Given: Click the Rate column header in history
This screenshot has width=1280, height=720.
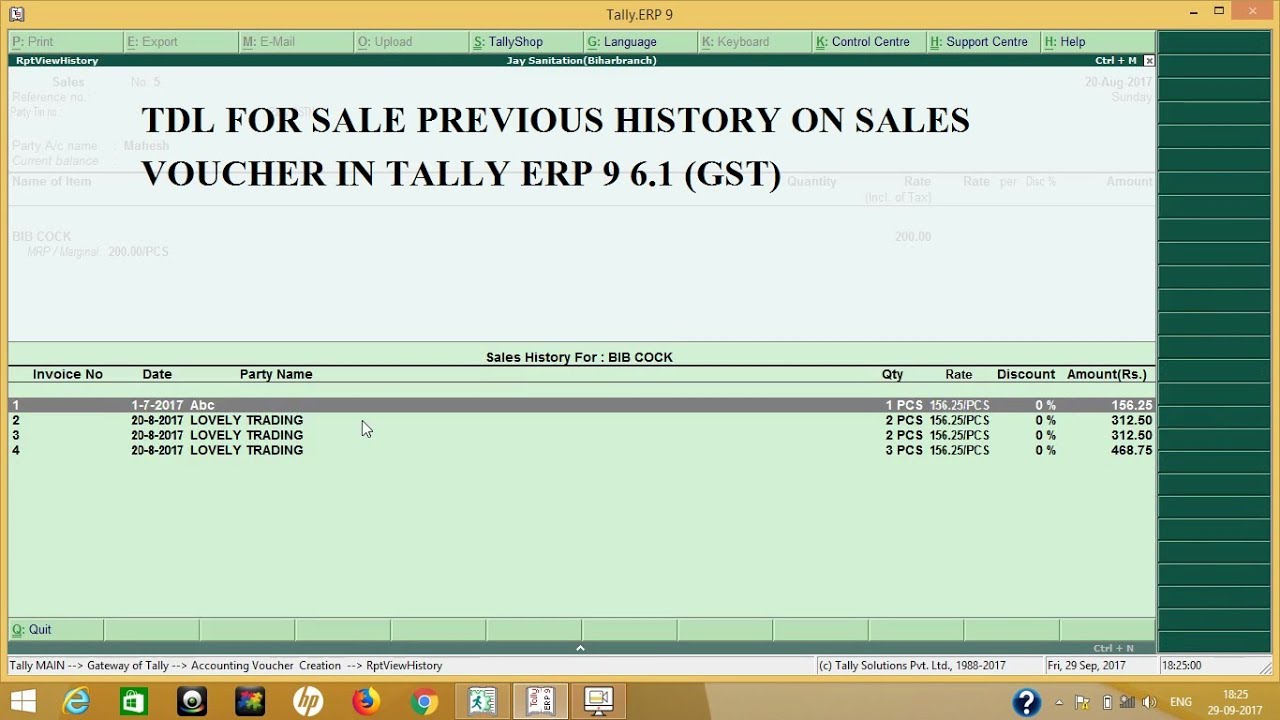Looking at the screenshot, I should [958, 374].
